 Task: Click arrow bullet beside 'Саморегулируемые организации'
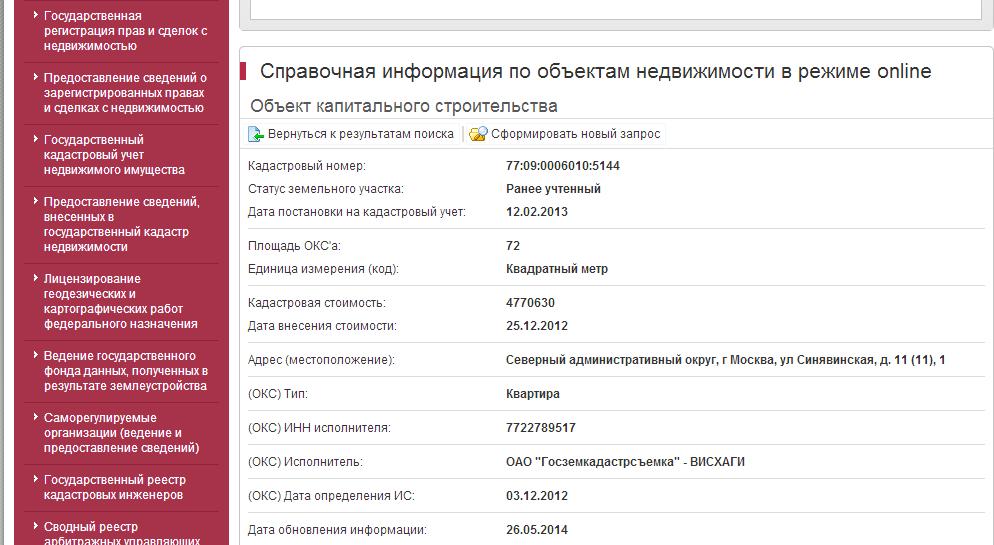35,418
